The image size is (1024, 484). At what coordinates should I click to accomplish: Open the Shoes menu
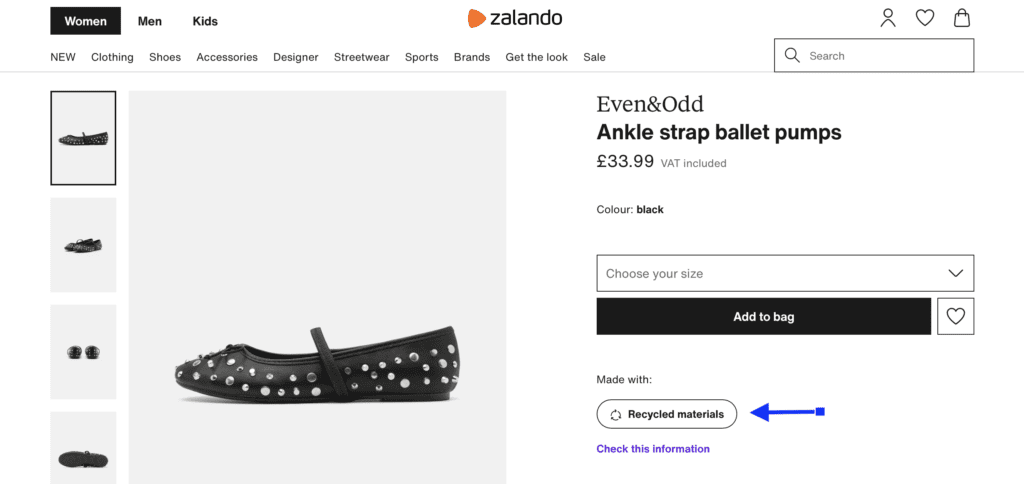pos(165,57)
